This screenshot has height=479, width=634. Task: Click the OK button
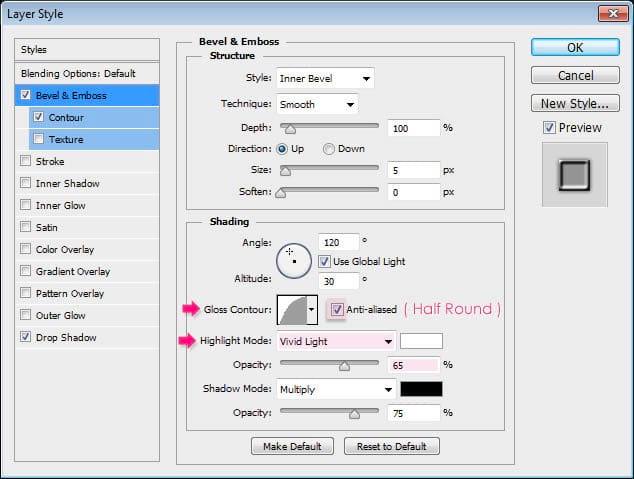pos(575,48)
